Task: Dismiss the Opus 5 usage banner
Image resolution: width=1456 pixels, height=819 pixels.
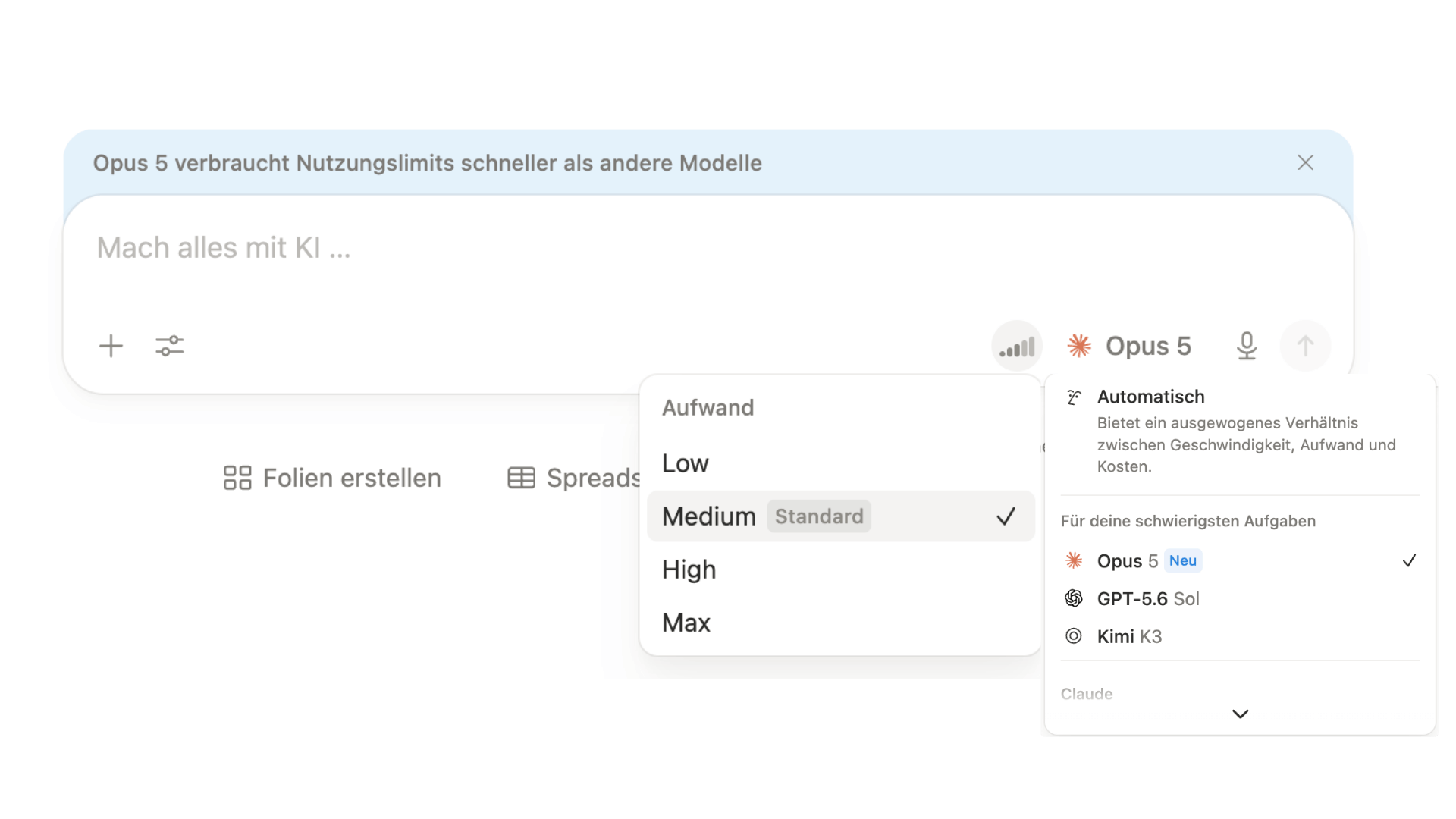Action: click(x=1305, y=162)
